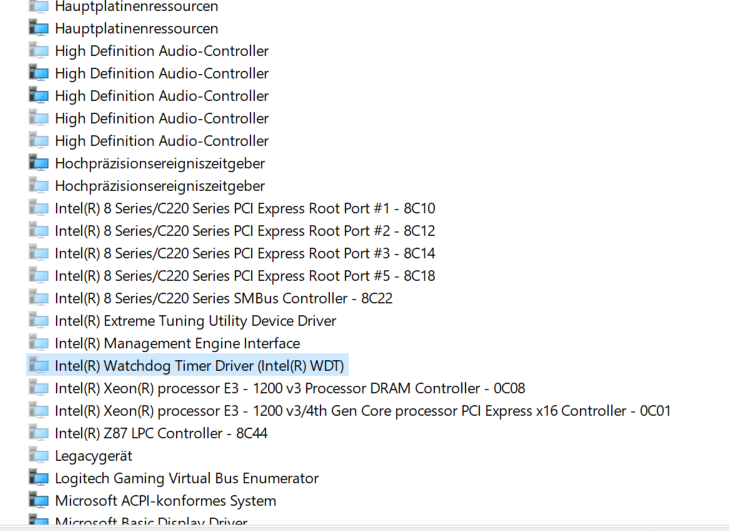Click the icon of Intel(R) Management Engine Interface
The image size is (729, 531).
point(39,343)
